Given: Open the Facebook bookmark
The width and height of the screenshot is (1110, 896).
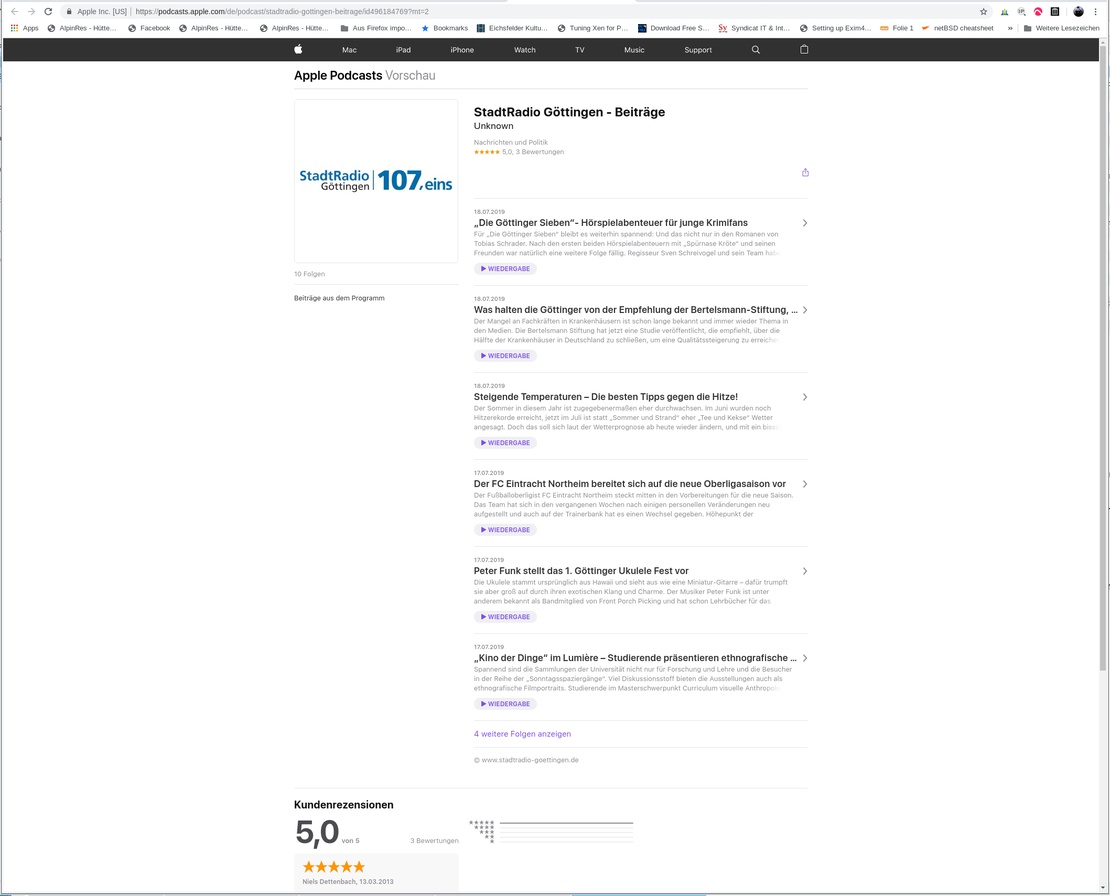Looking at the screenshot, I should point(149,28).
